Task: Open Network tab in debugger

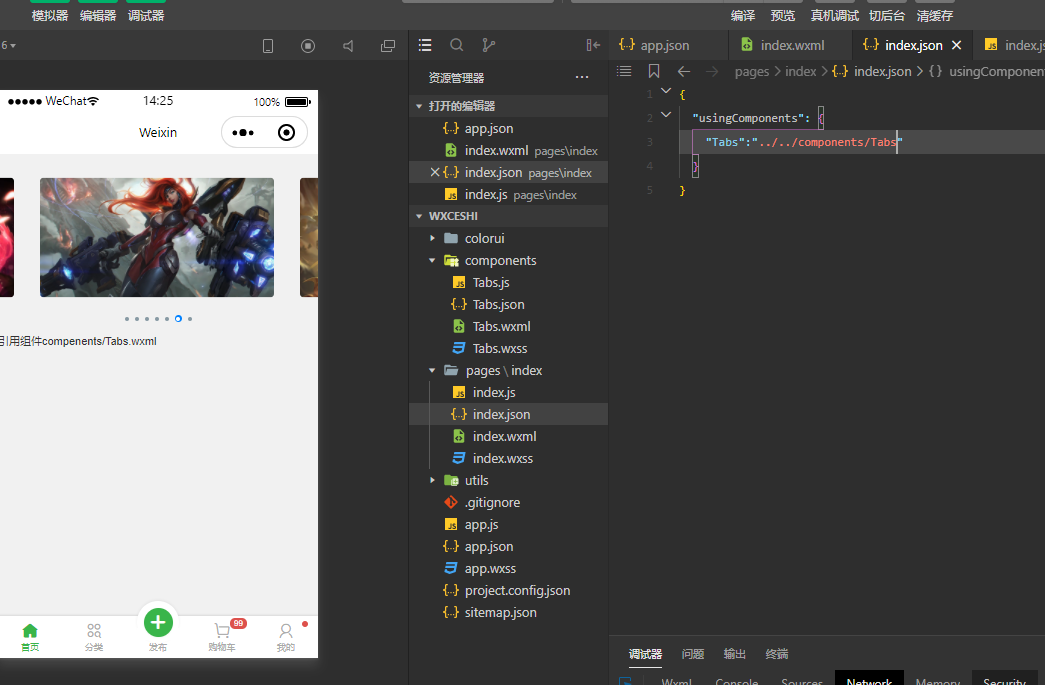Action: pos(869,679)
